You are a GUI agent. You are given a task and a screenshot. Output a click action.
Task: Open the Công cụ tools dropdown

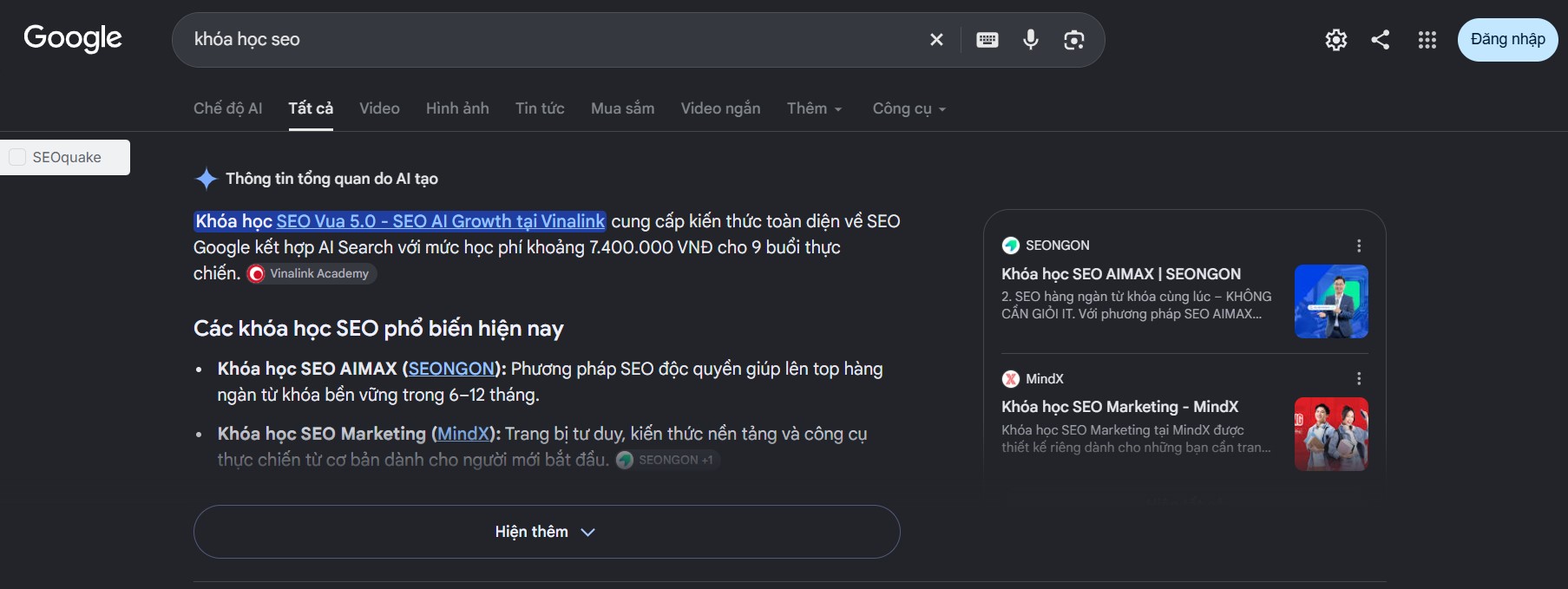pos(909,108)
